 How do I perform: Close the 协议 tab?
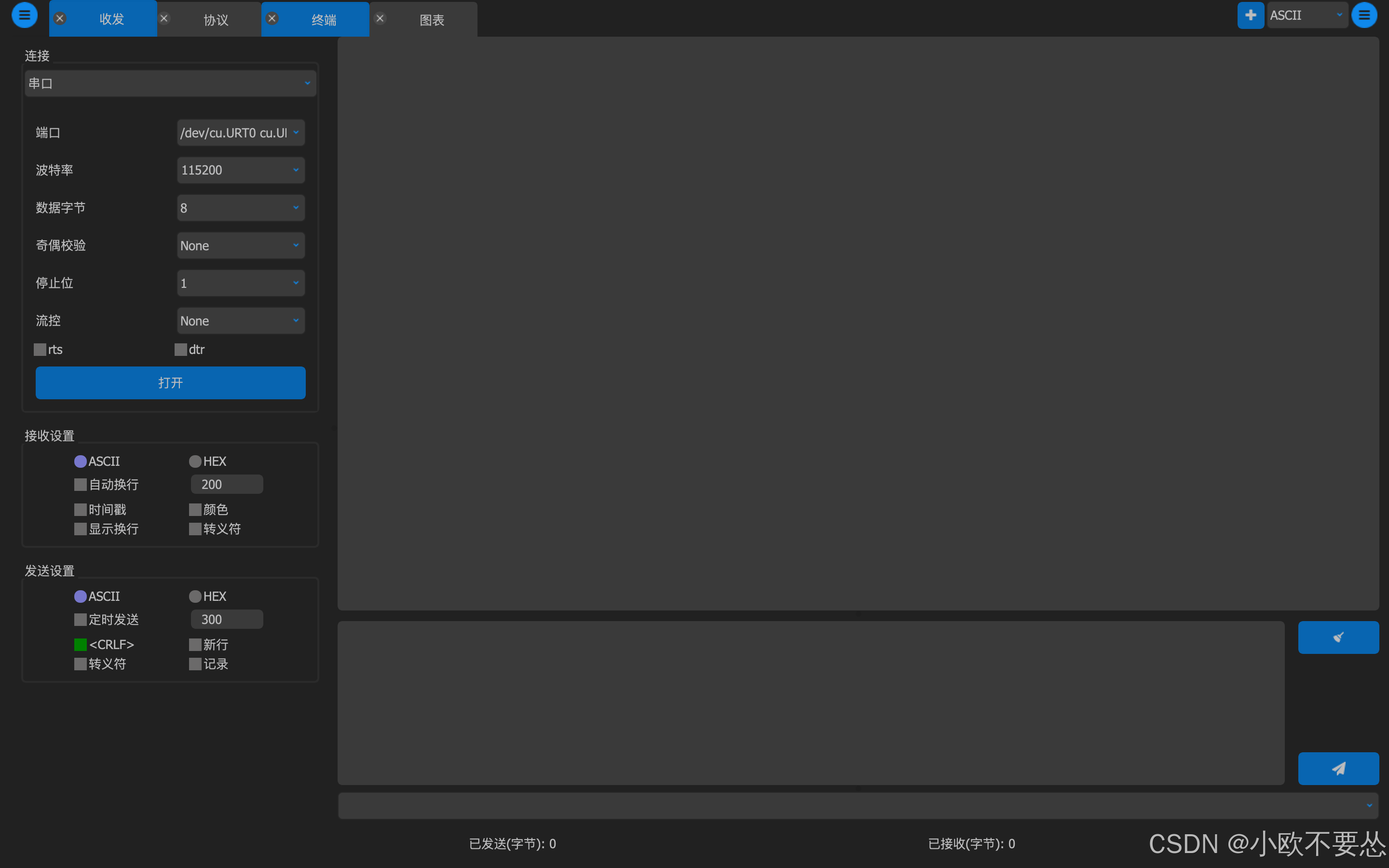point(164,18)
